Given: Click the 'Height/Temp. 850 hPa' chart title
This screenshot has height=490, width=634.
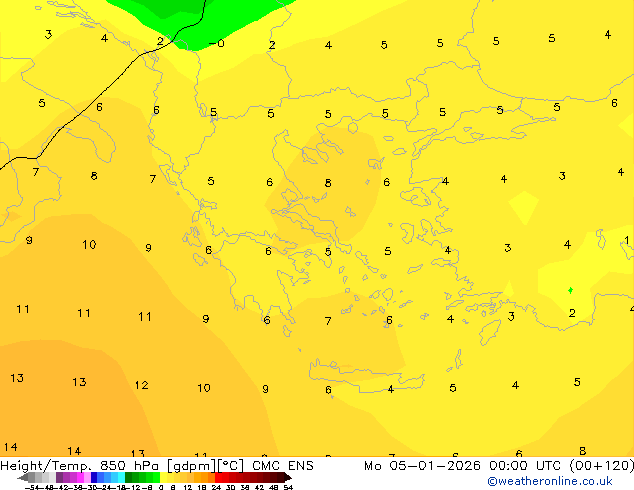Looking at the screenshot, I should [x=80, y=466].
